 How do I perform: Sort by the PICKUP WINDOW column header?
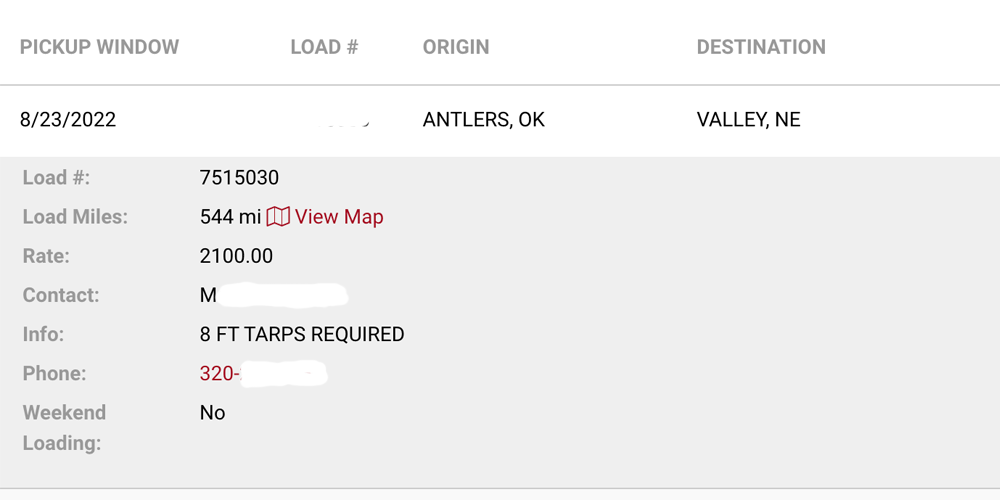[99, 47]
